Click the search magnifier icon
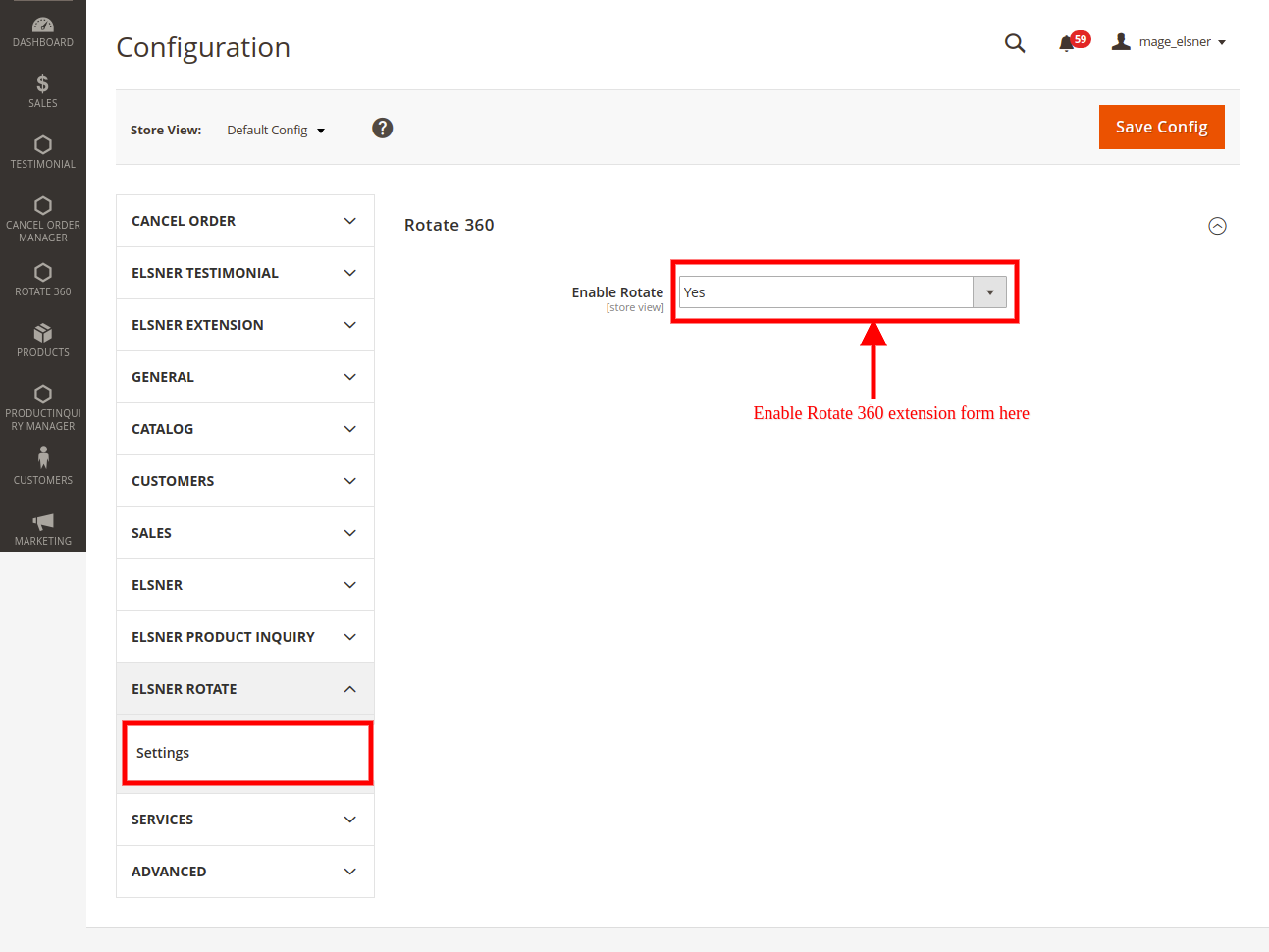This screenshot has width=1269, height=952. (1015, 43)
